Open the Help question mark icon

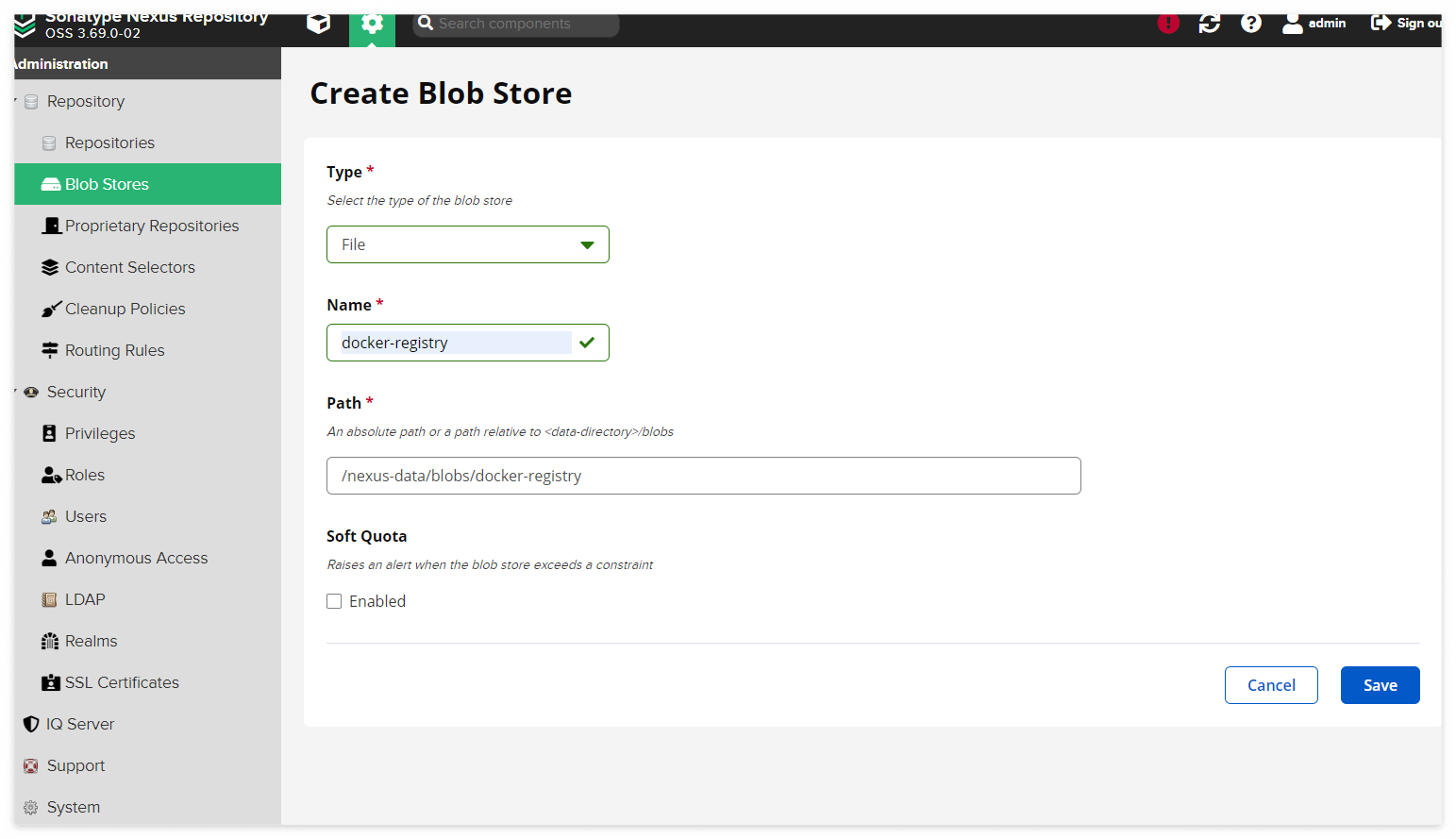coord(1251,24)
